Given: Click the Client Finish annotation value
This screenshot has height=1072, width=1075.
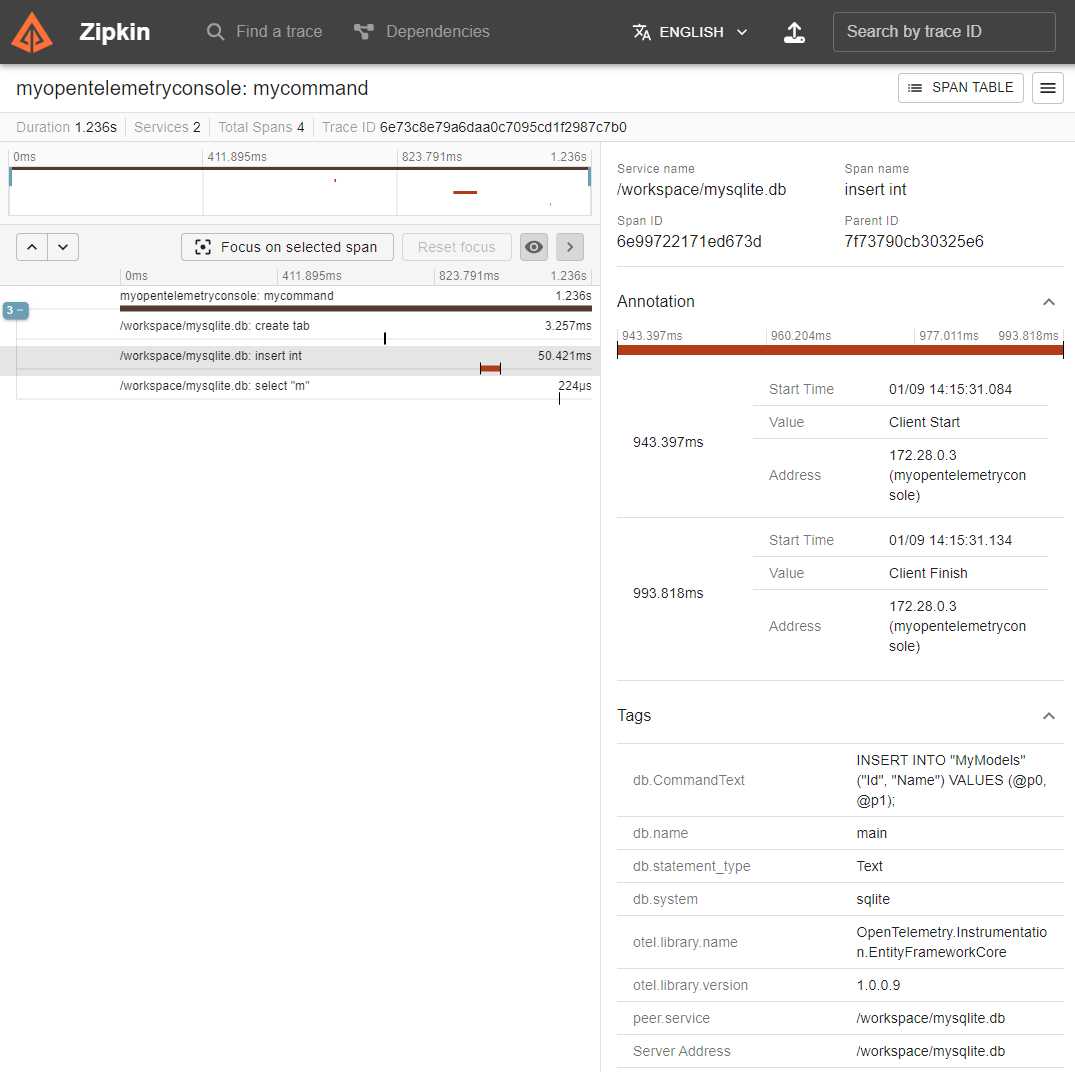Looking at the screenshot, I should tap(928, 573).
